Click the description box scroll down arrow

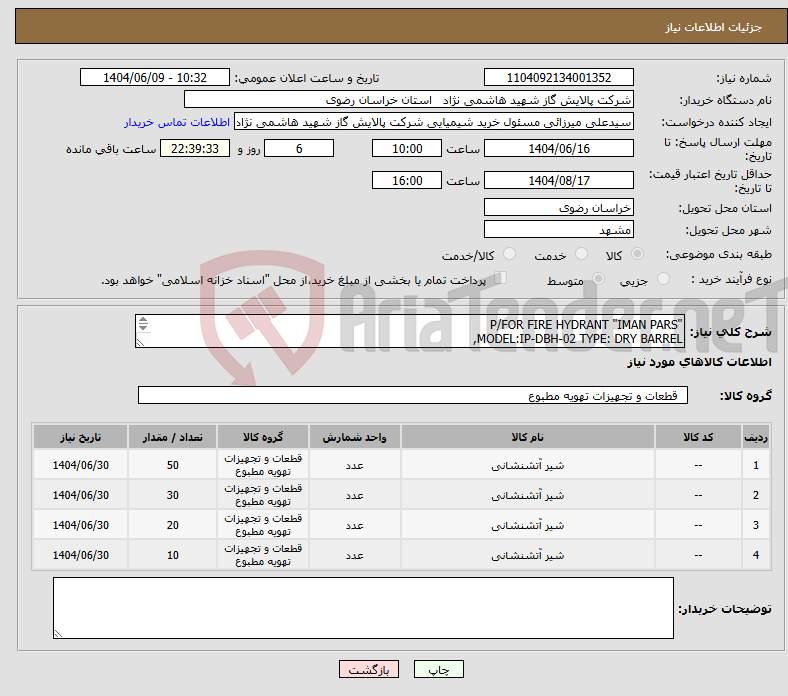point(143,327)
